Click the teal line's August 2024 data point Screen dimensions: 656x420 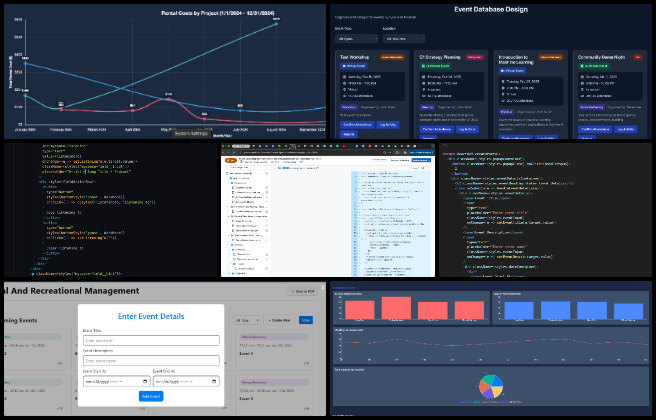point(276,24)
